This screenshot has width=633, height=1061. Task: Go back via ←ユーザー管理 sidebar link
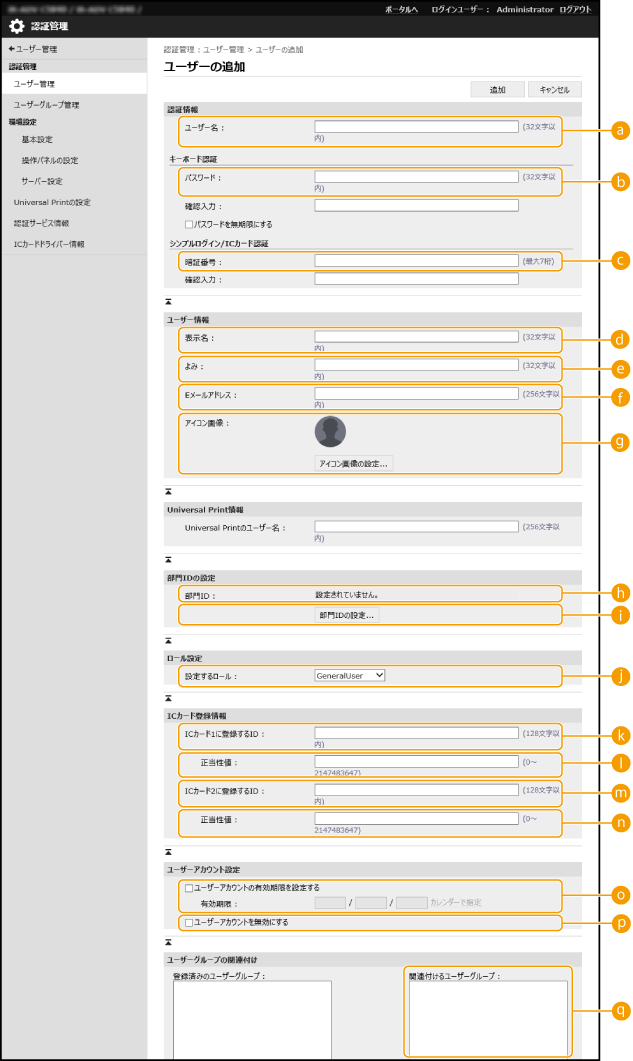tap(32, 48)
